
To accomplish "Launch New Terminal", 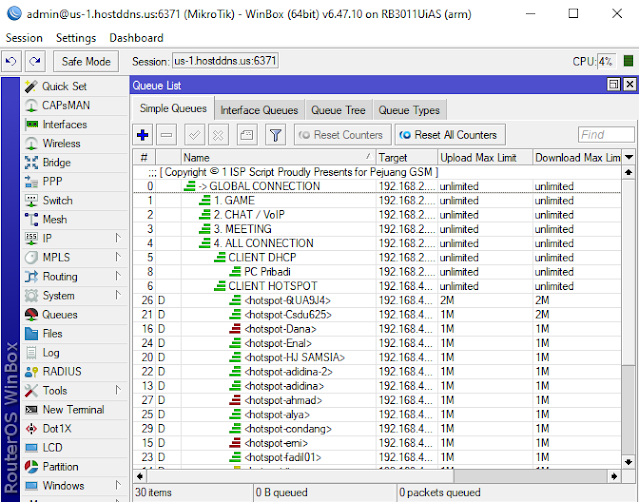I will (73, 410).
